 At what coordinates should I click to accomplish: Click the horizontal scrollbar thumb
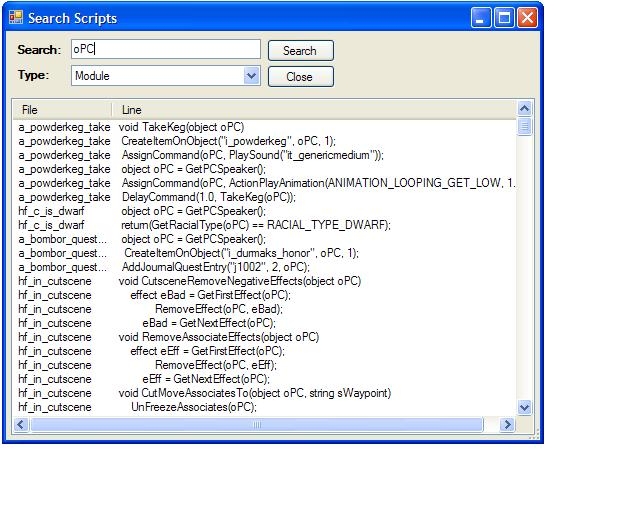click(x=256, y=425)
